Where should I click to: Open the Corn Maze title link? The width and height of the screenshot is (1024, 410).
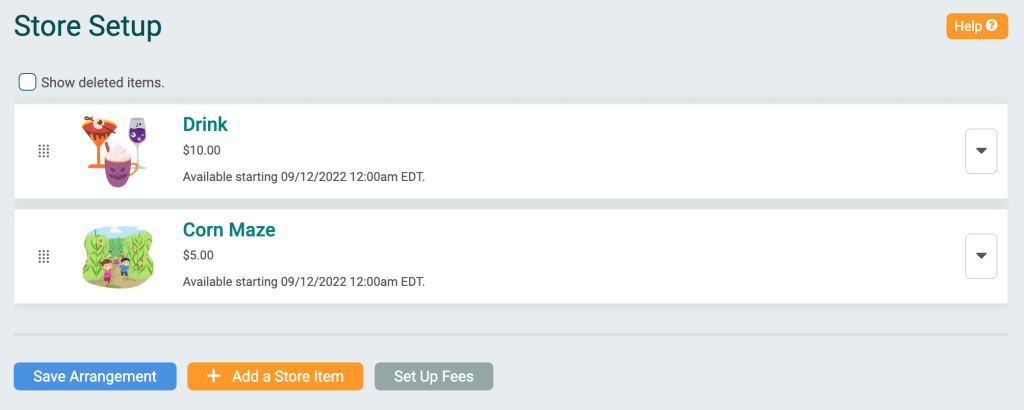point(229,229)
